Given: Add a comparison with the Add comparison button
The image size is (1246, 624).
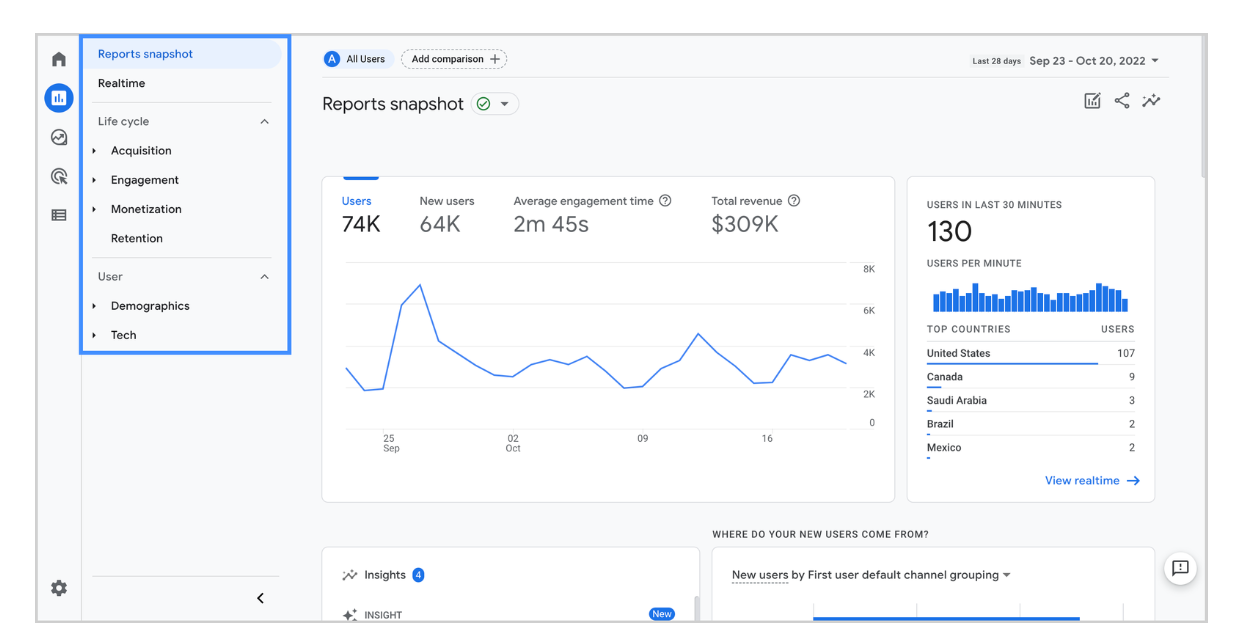Looking at the screenshot, I should [x=453, y=59].
